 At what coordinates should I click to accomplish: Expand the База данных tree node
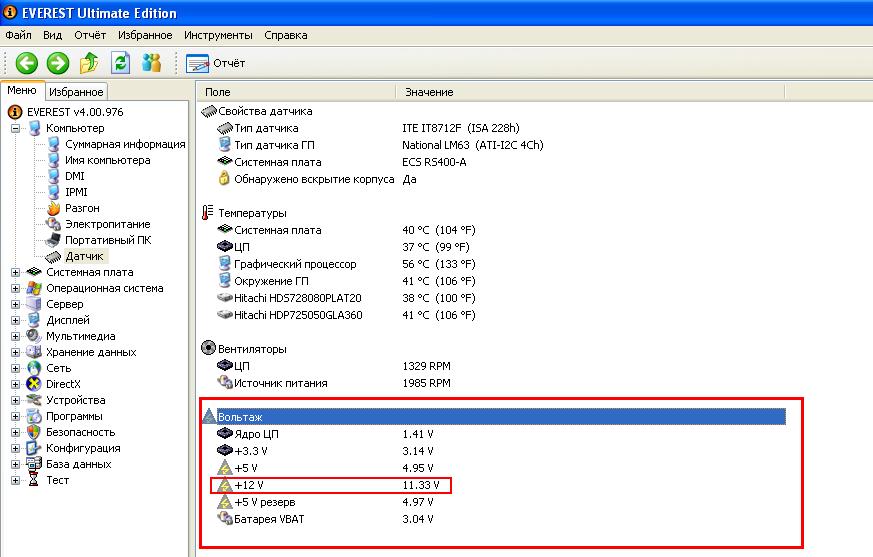pos(16,465)
